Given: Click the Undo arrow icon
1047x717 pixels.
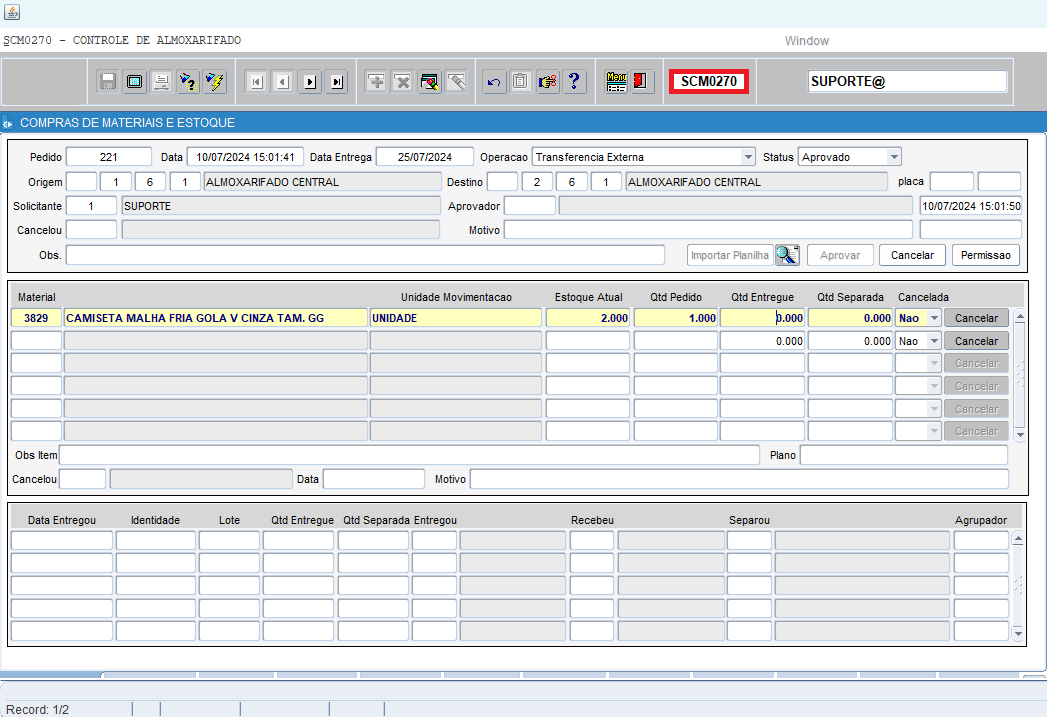Looking at the screenshot, I should pos(494,81).
